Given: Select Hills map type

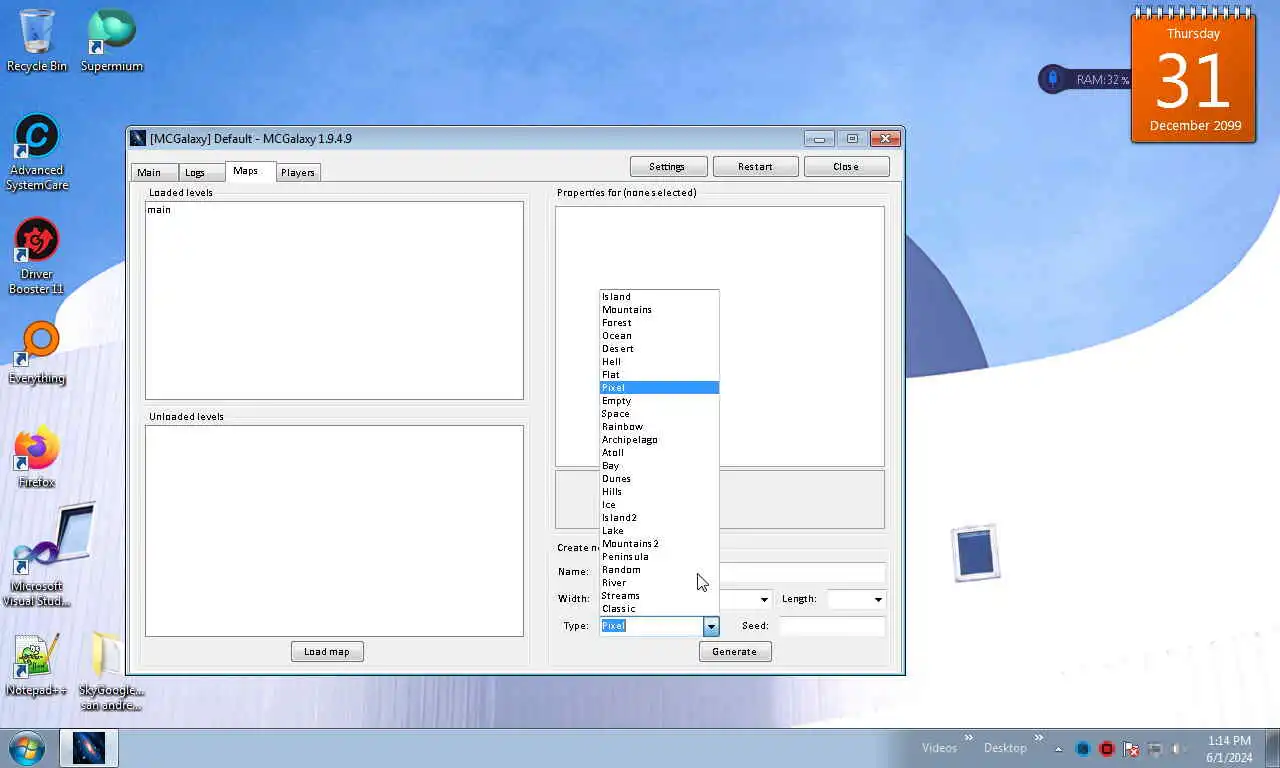Looking at the screenshot, I should click(x=659, y=492).
